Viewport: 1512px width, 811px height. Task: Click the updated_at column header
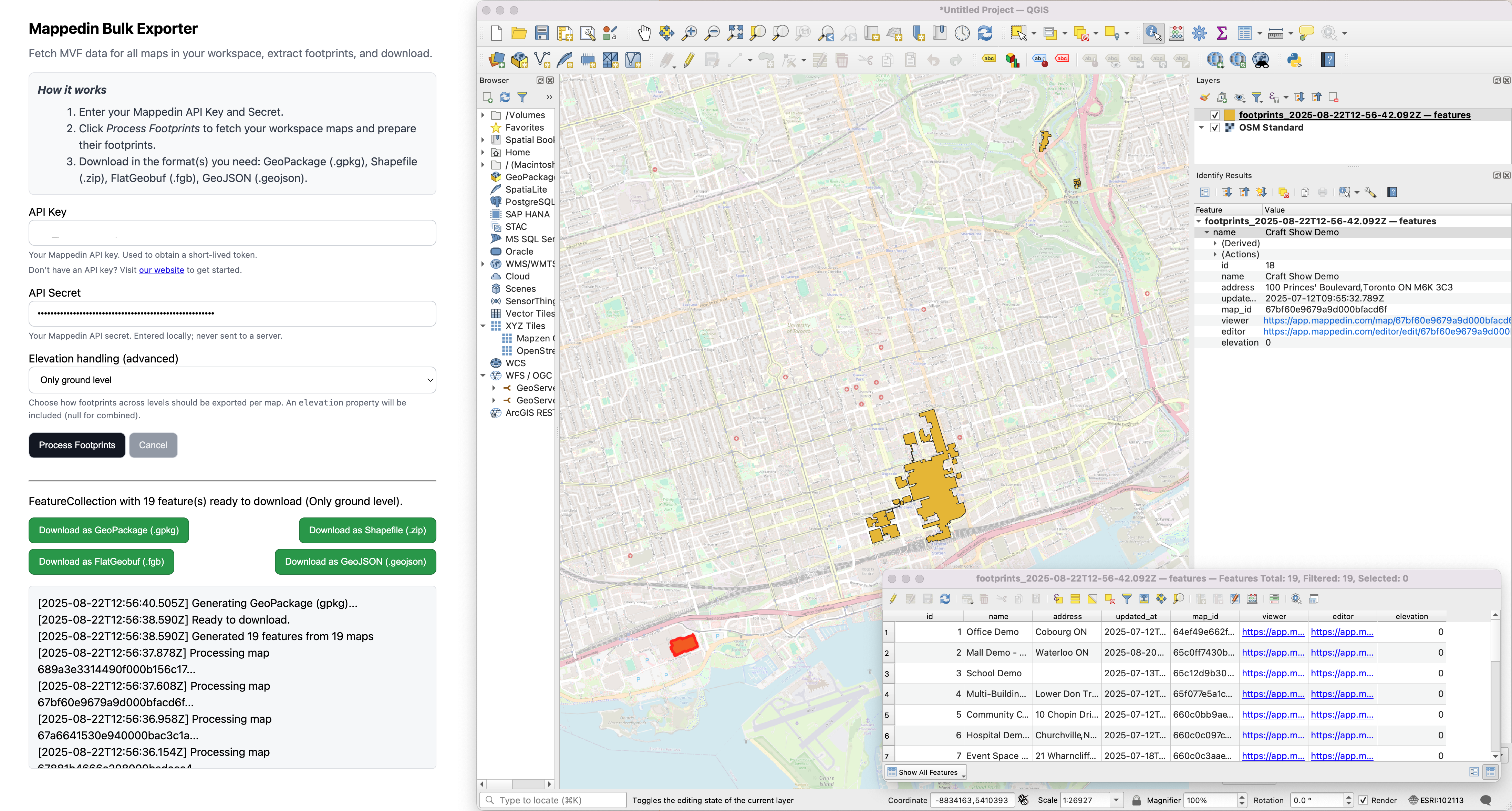(1136, 617)
